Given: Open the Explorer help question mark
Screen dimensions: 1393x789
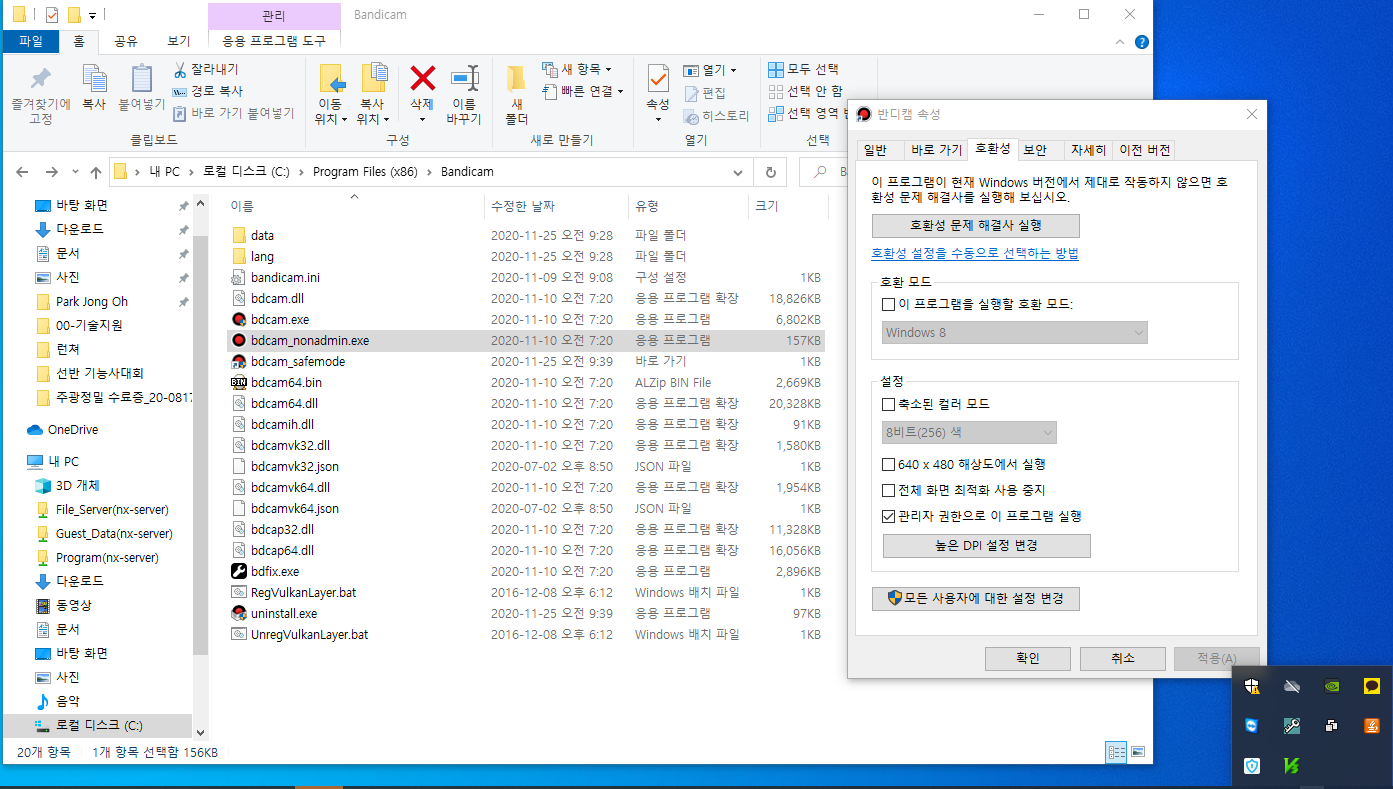Looking at the screenshot, I should coord(1141,42).
